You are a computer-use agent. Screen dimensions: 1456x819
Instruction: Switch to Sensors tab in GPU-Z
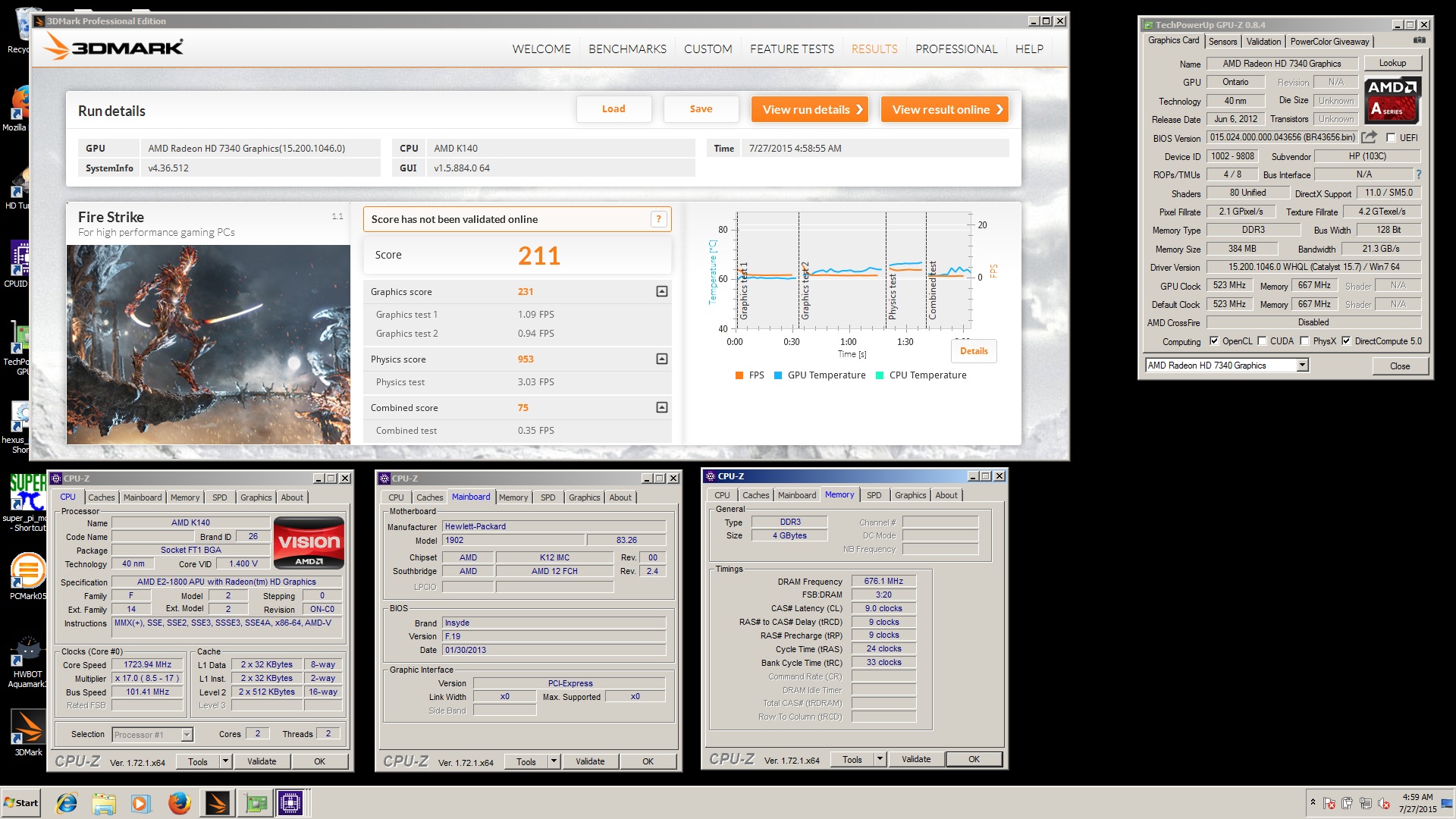1222,42
